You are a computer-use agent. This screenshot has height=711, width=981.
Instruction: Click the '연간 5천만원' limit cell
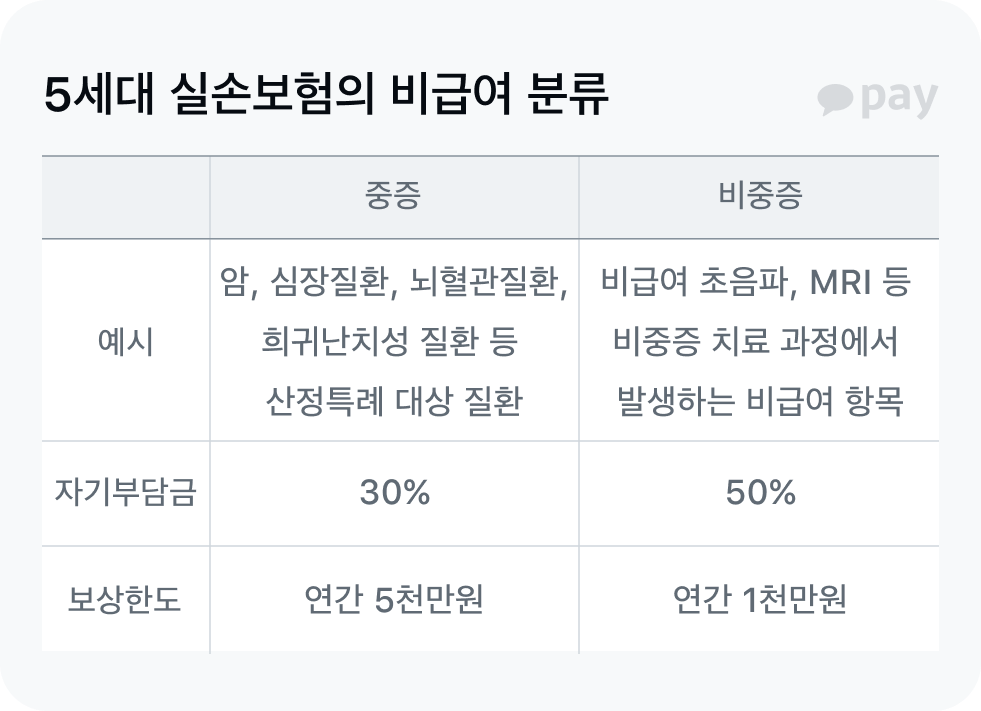click(x=394, y=600)
